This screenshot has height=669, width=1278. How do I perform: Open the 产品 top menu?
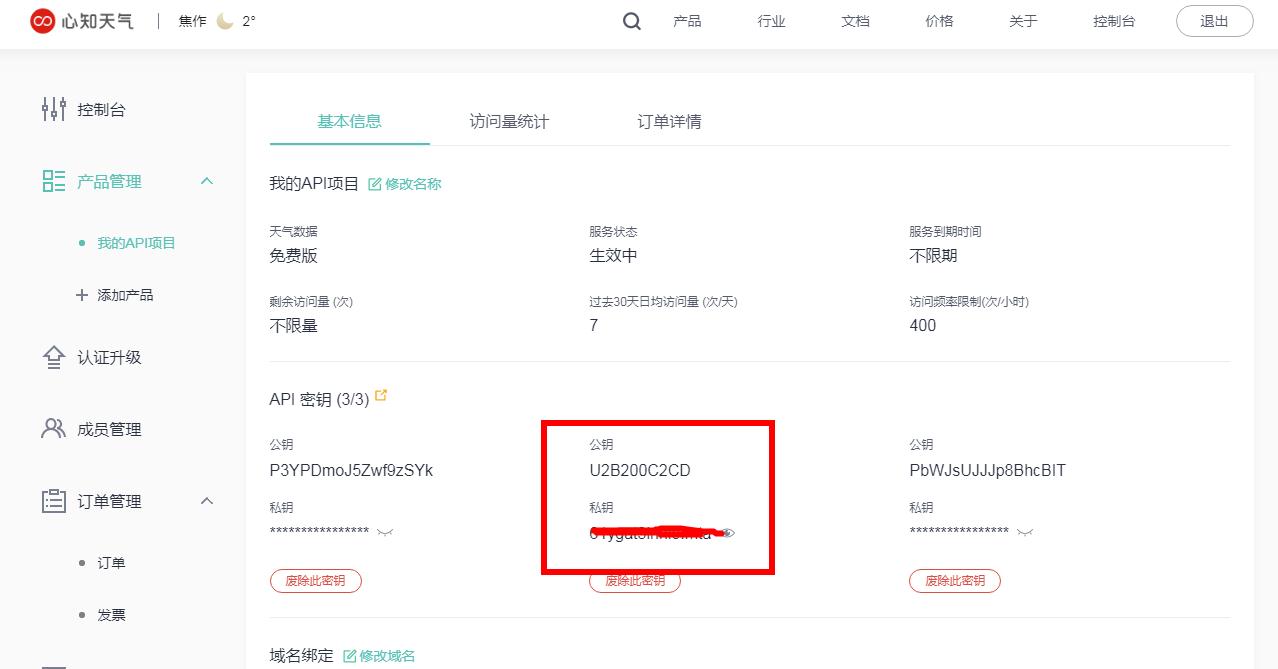point(687,21)
